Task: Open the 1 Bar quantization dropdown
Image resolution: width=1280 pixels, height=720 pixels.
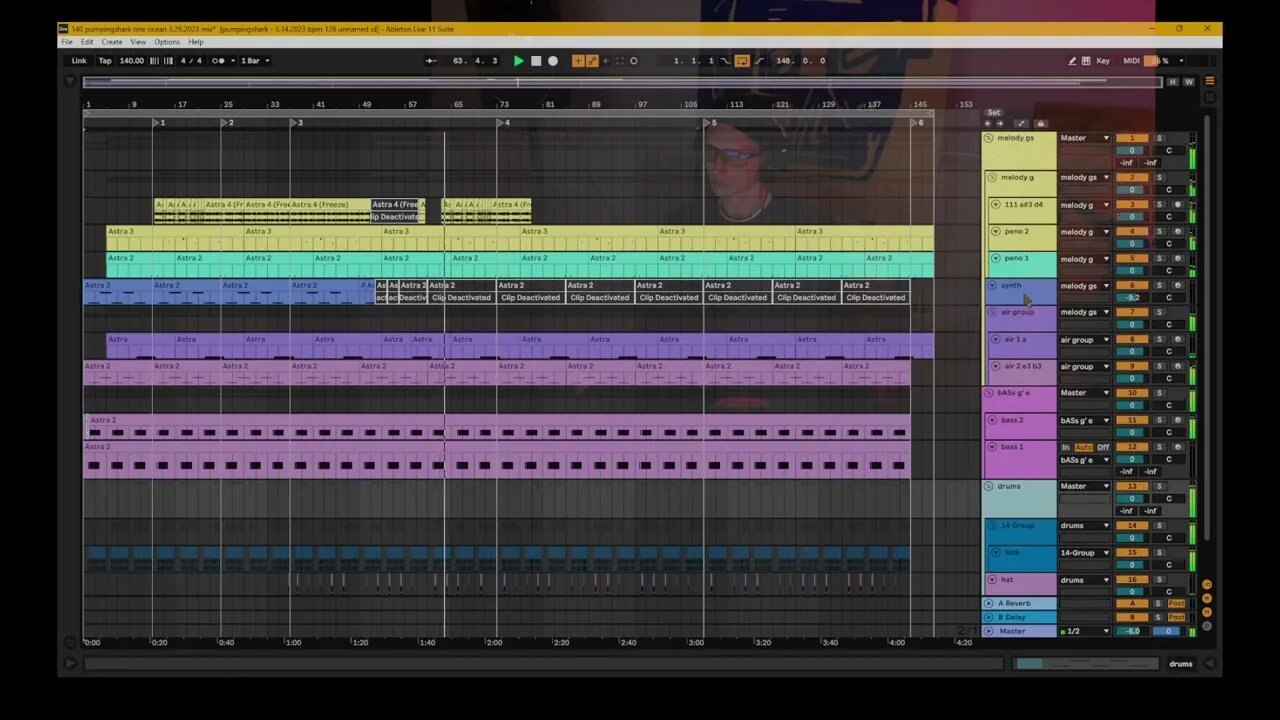Action: [254, 61]
